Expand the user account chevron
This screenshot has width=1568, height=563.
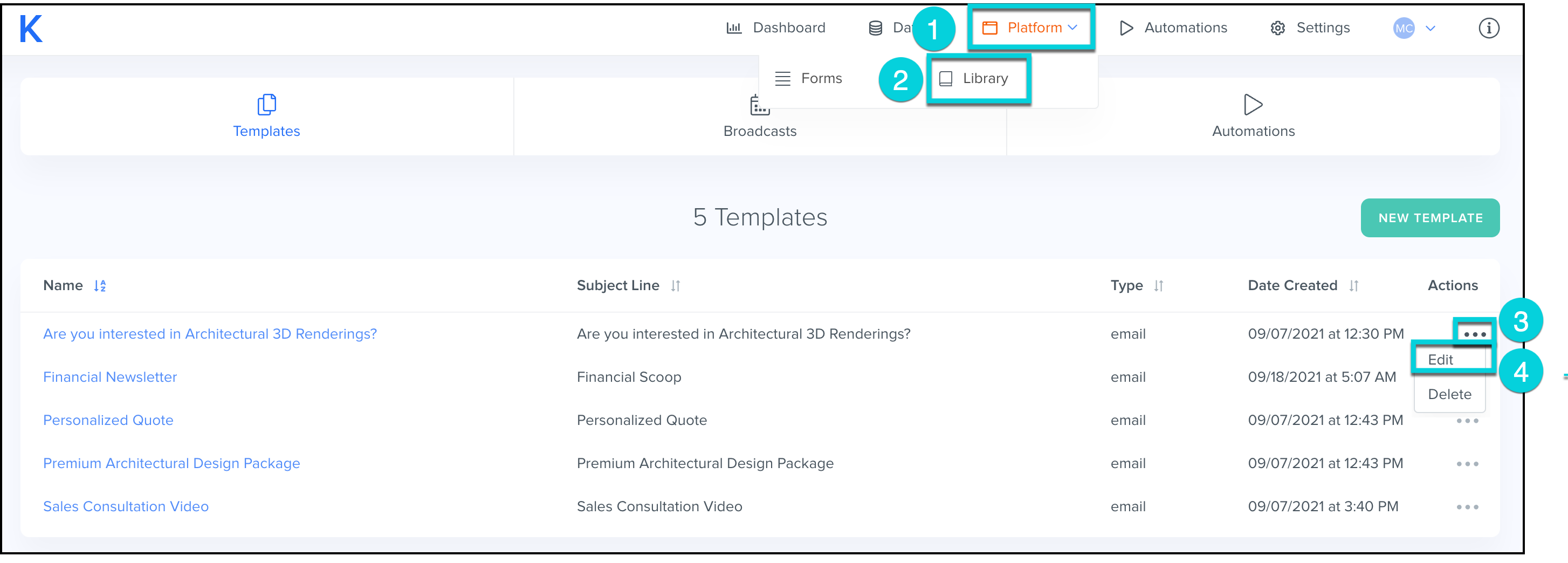[1431, 28]
